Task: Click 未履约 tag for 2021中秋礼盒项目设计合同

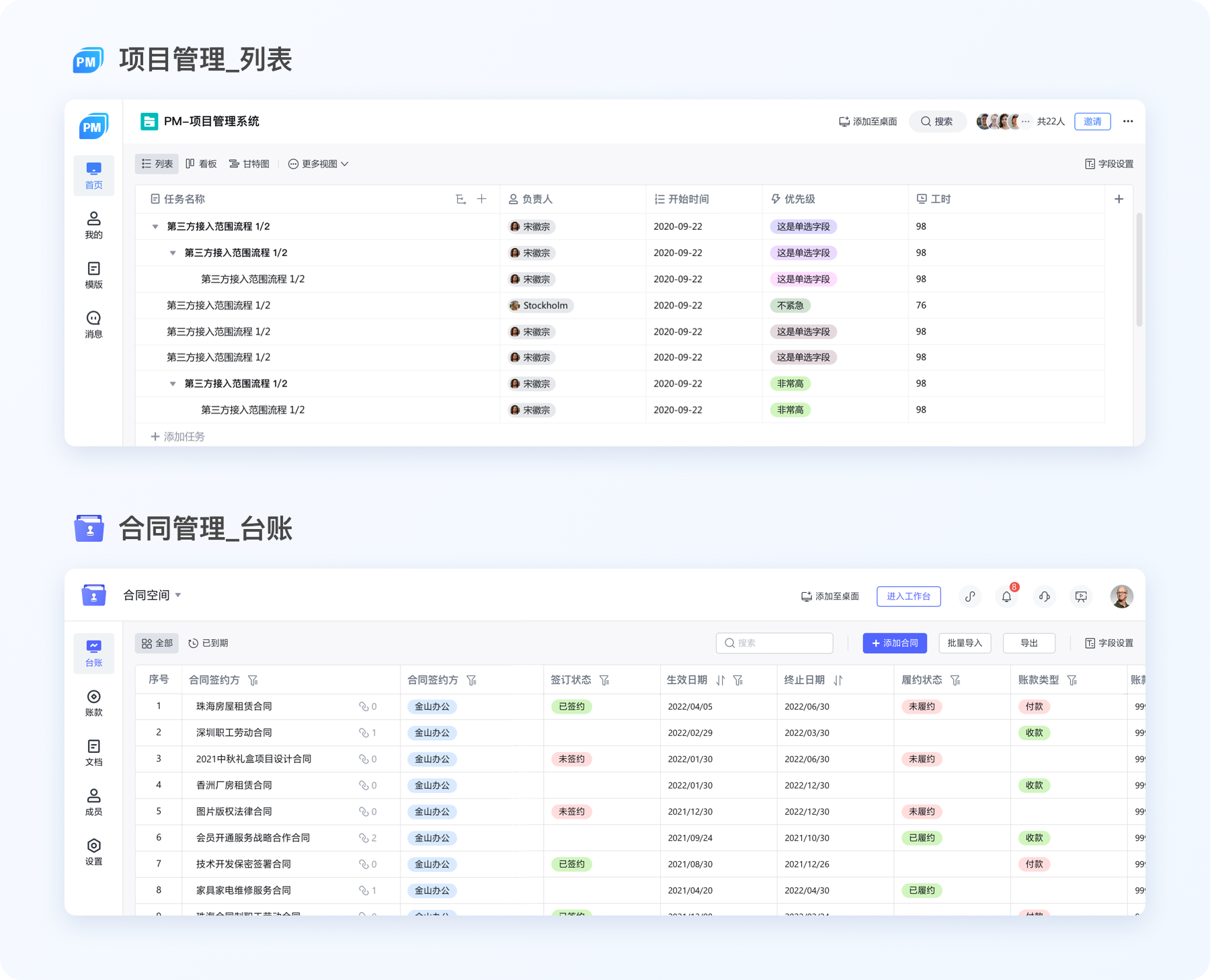Action: [922, 759]
